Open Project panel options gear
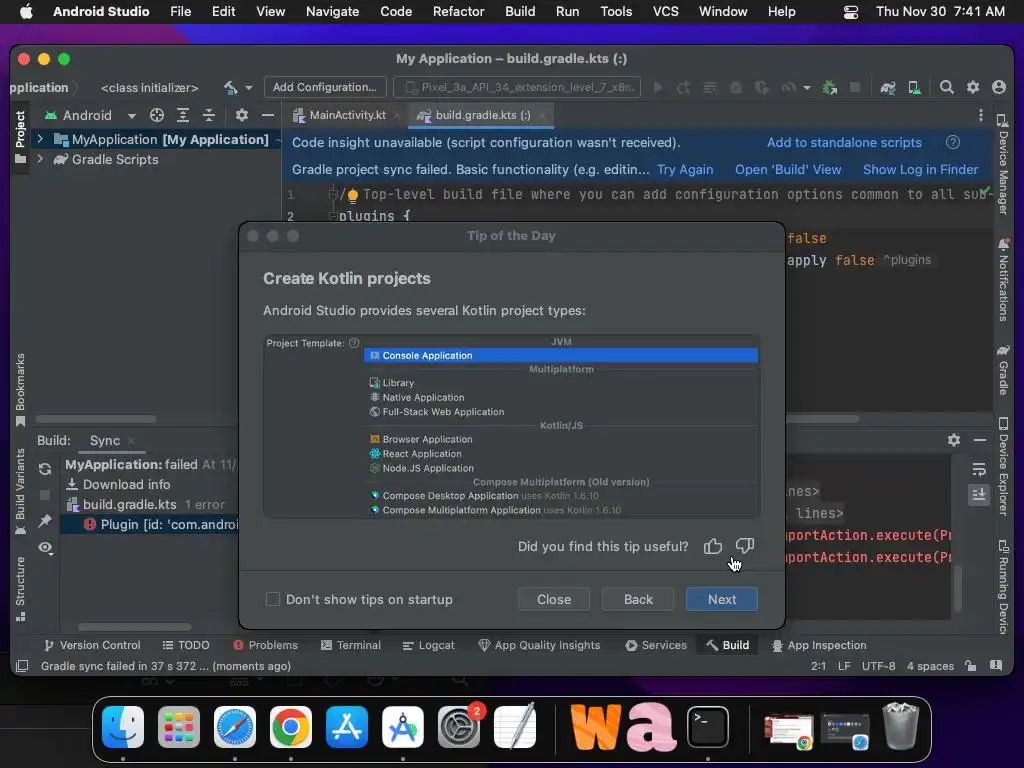 (x=242, y=115)
